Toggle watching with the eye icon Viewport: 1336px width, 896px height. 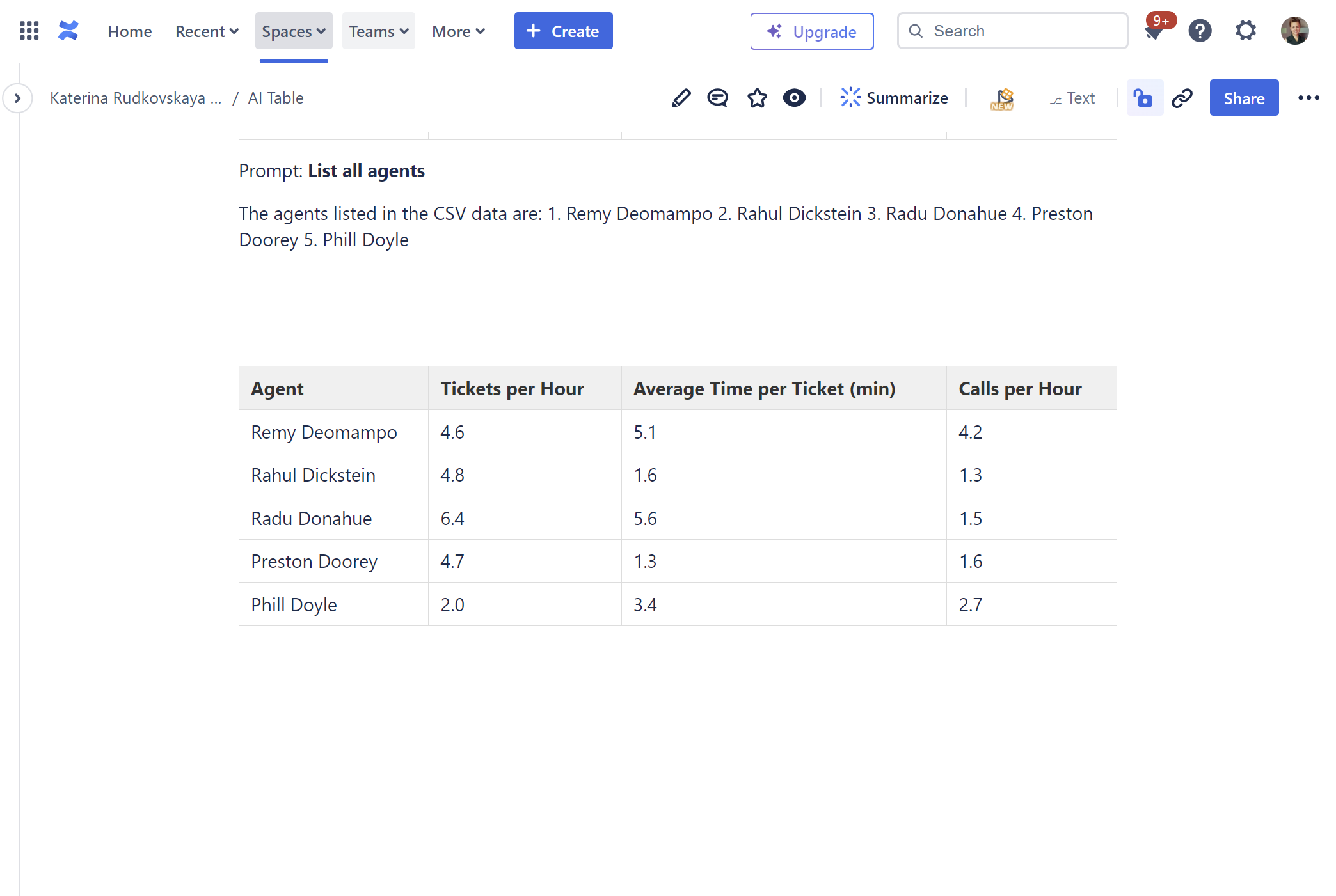pyautogui.click(x=794, y=98)
